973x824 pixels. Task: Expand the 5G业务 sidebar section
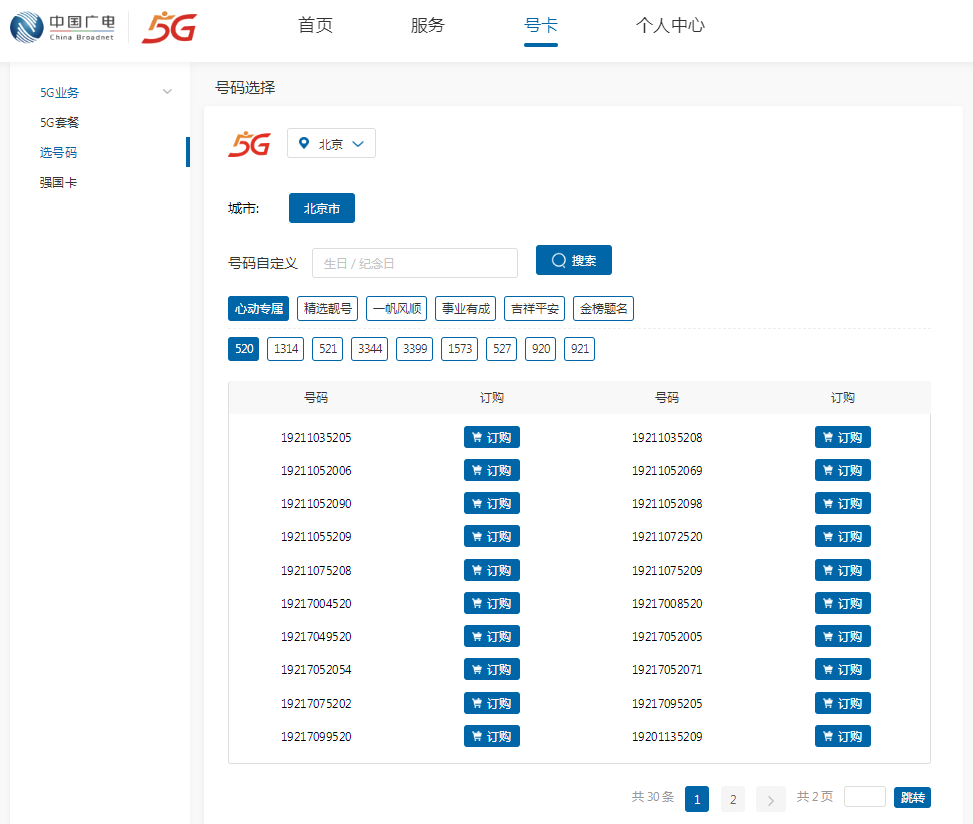[x=167, y=92]
